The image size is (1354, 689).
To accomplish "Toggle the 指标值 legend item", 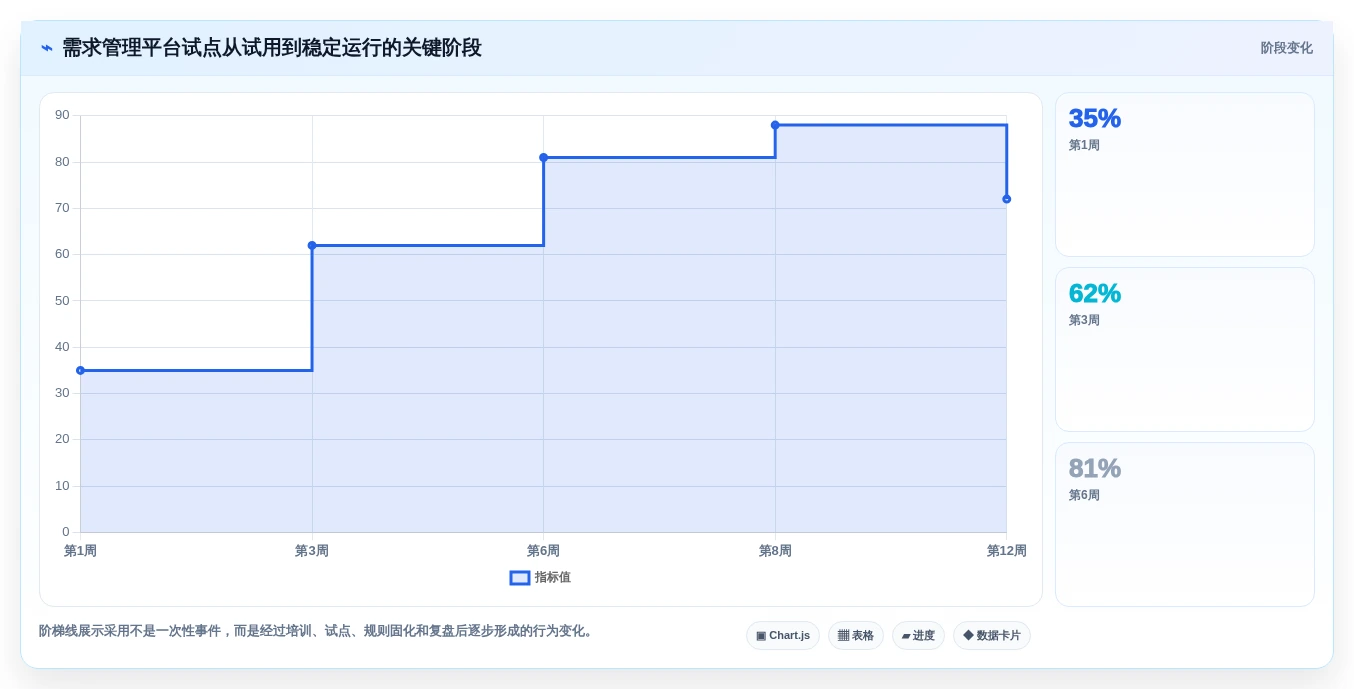I will point(540,577).
